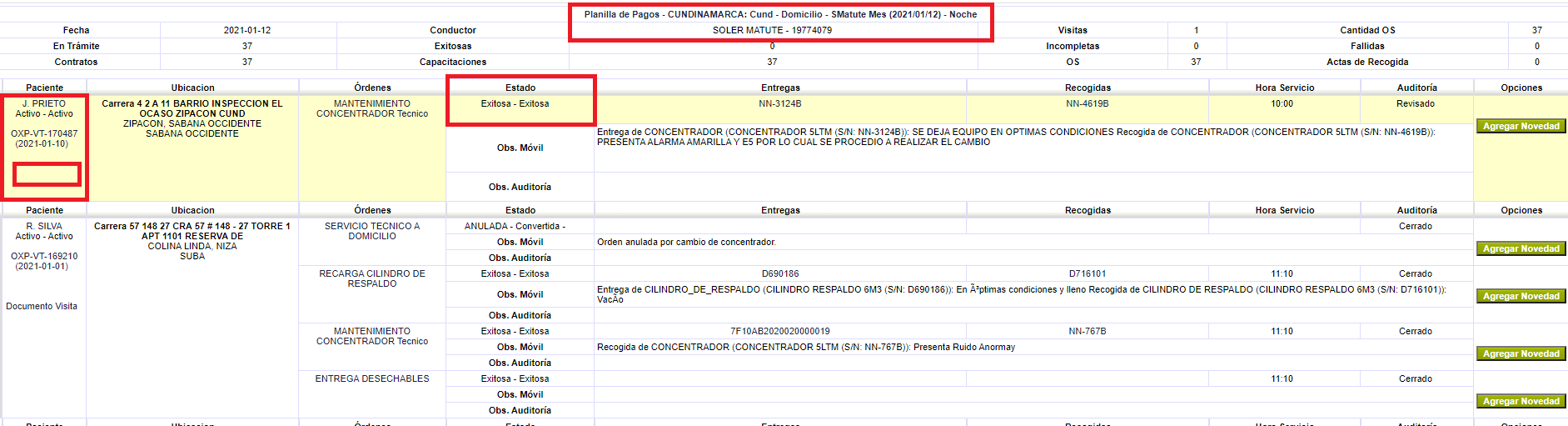Click the 11:10 hour in the D690186 row
The image size is (1568, 426).
1282,273
